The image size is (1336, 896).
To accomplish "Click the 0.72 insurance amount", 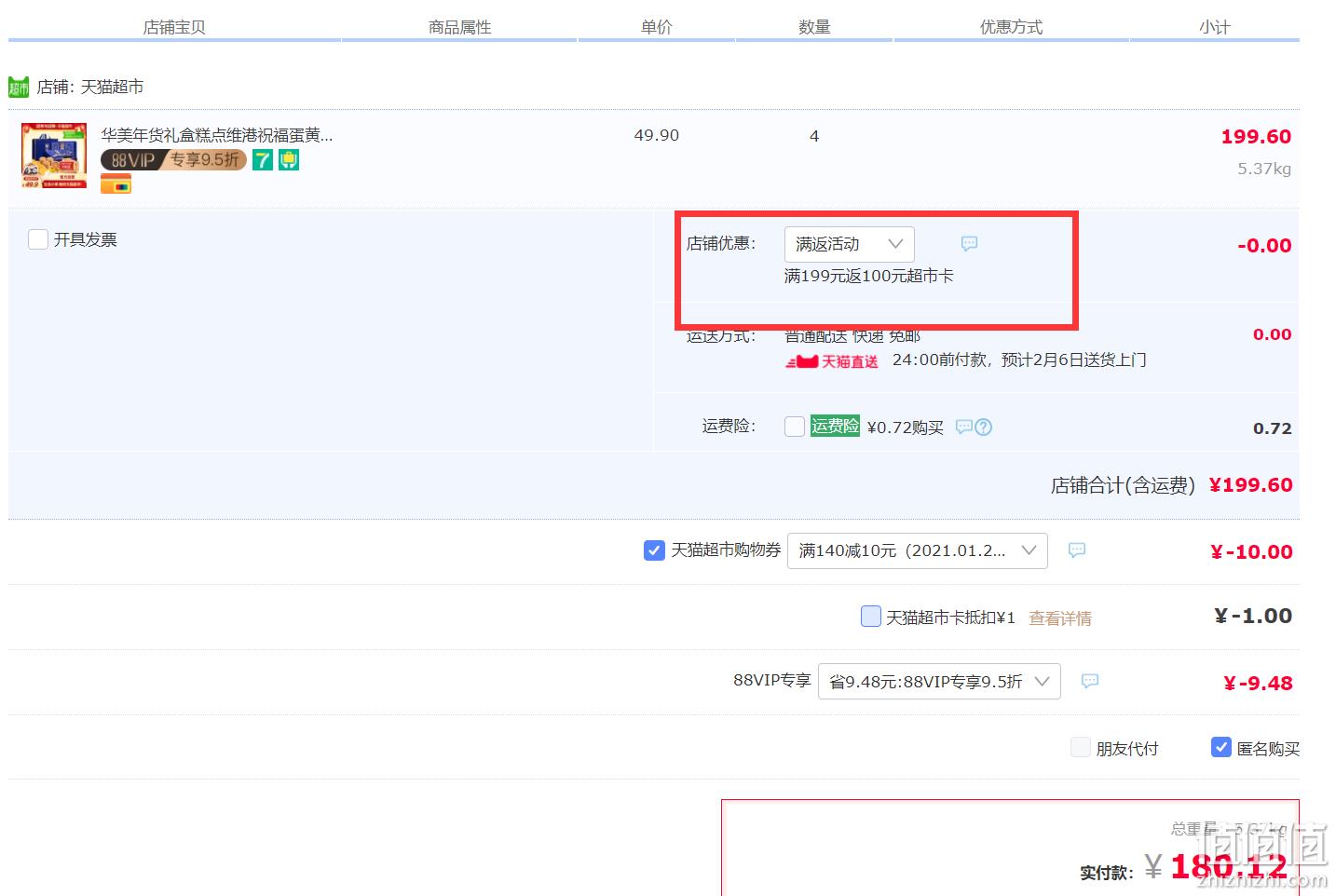I will tap(1273, 428).
